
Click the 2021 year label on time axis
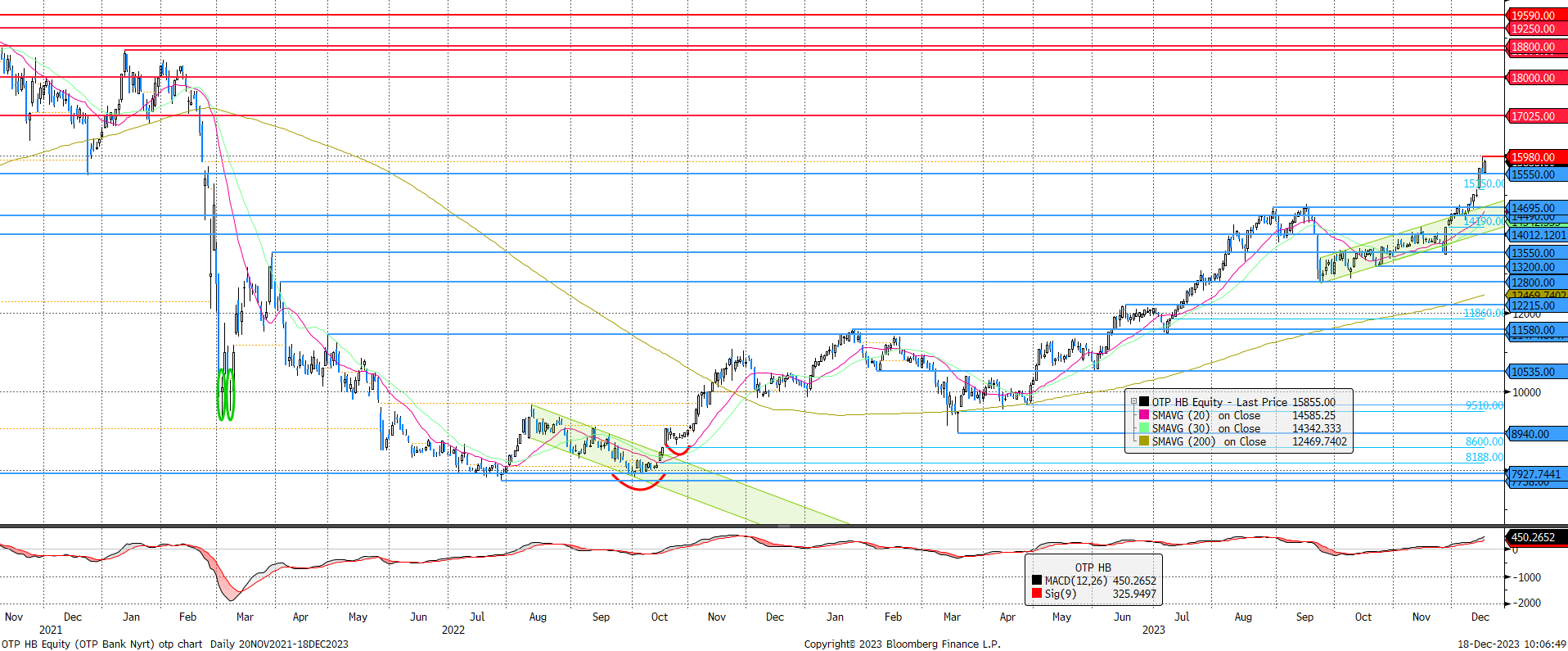(51, 630)
